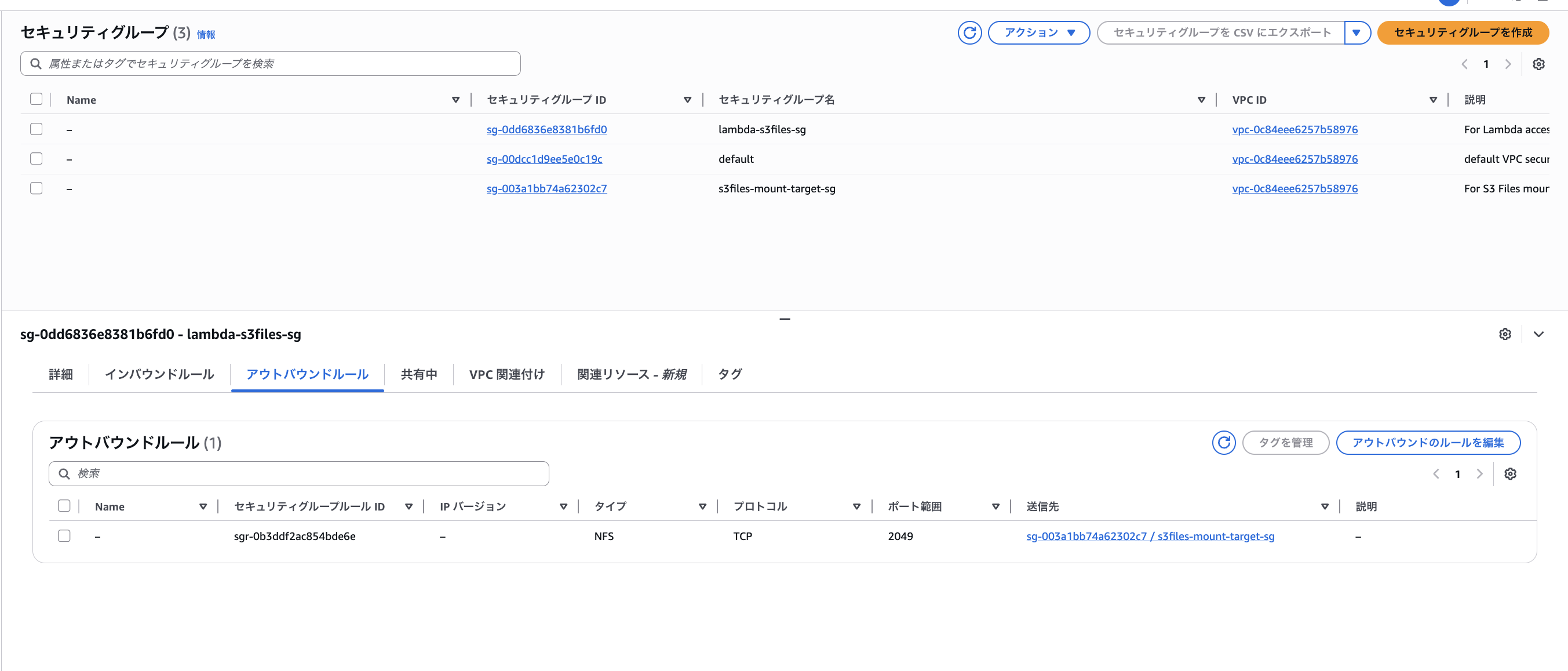This screenshot has width=1568, height=671.
Task: Click the previous page arrow above the table
Action: pos(1464,64)
